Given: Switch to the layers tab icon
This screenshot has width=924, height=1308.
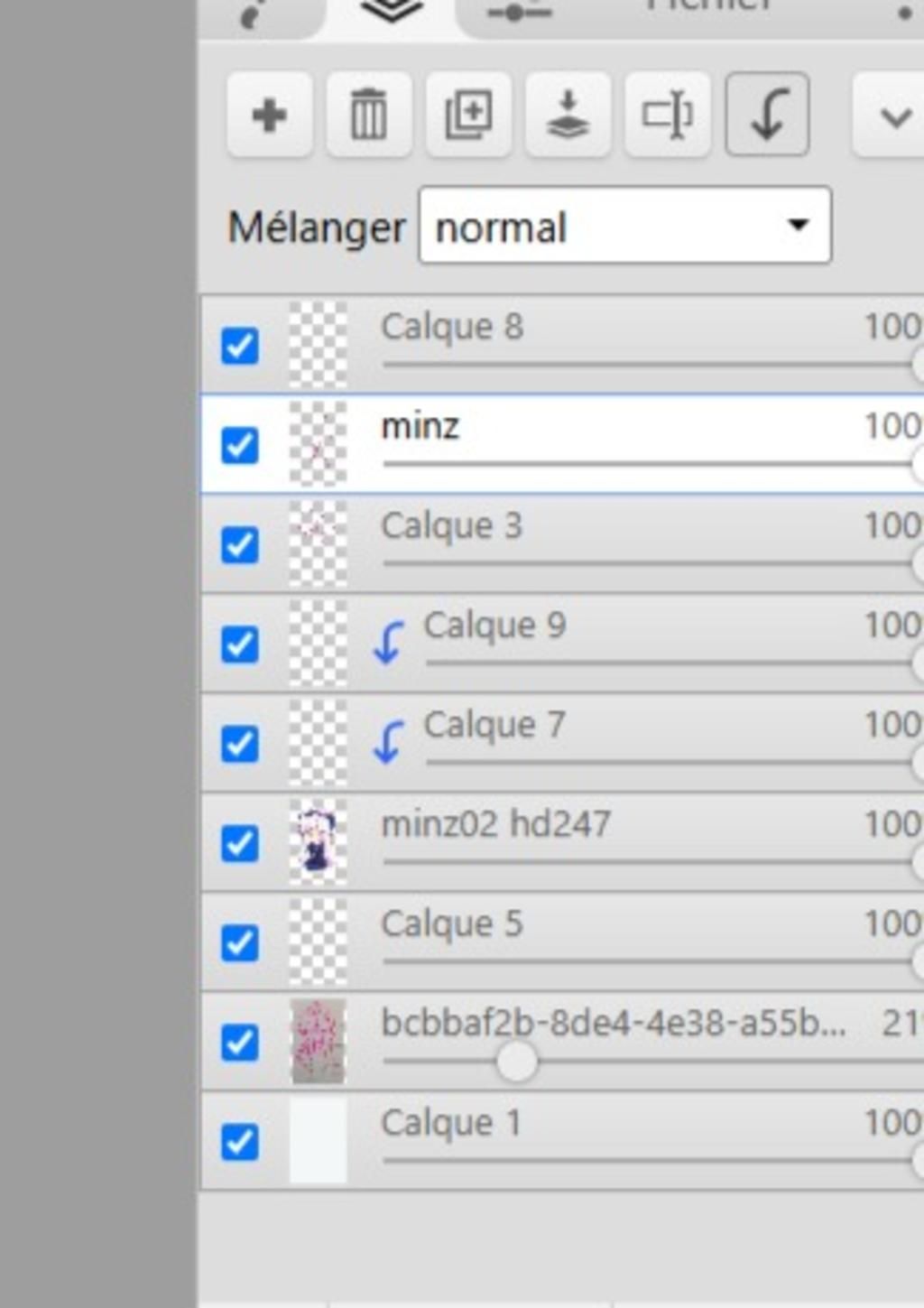Looking at the screenshot, I should click(392, 13).
